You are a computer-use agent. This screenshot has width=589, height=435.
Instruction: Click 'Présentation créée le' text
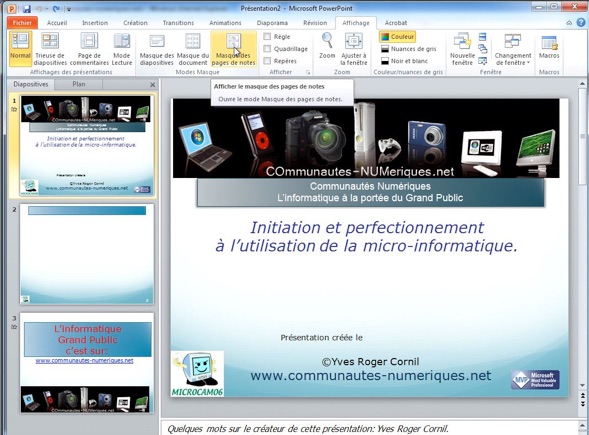tap(321, 338)
